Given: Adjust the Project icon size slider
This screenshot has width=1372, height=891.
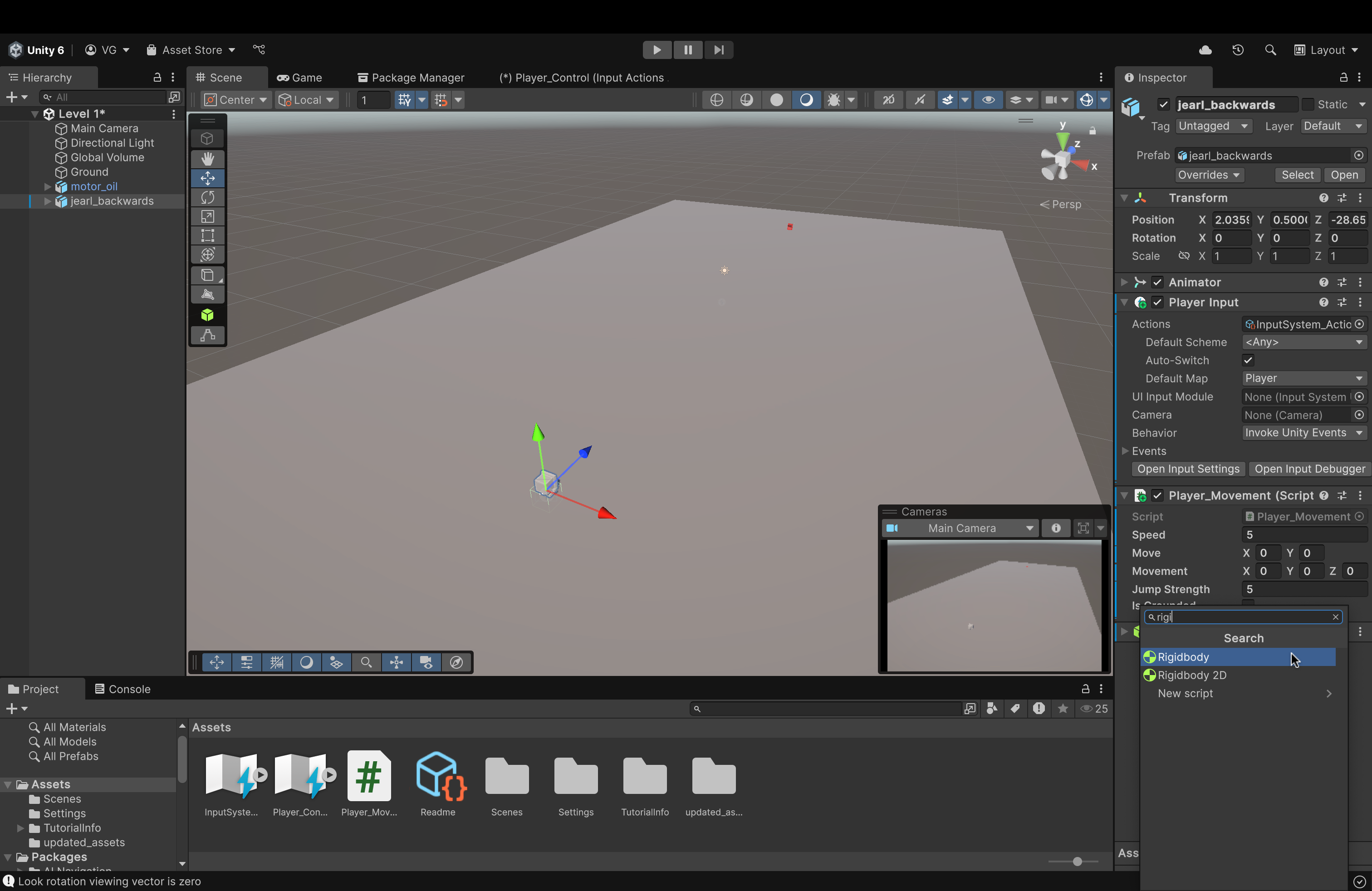Looking at the screenshot, I should pyautogui.click(x=1077, y=862).
